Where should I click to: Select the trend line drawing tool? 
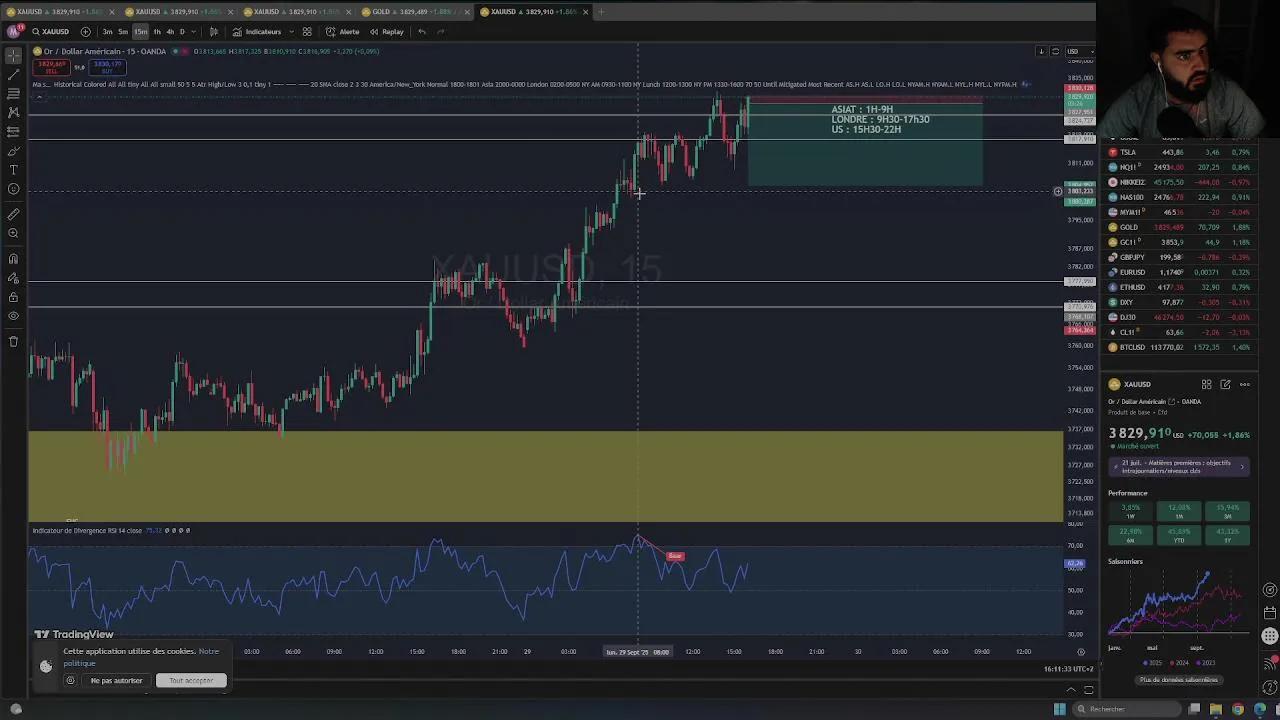coord(13,75)
